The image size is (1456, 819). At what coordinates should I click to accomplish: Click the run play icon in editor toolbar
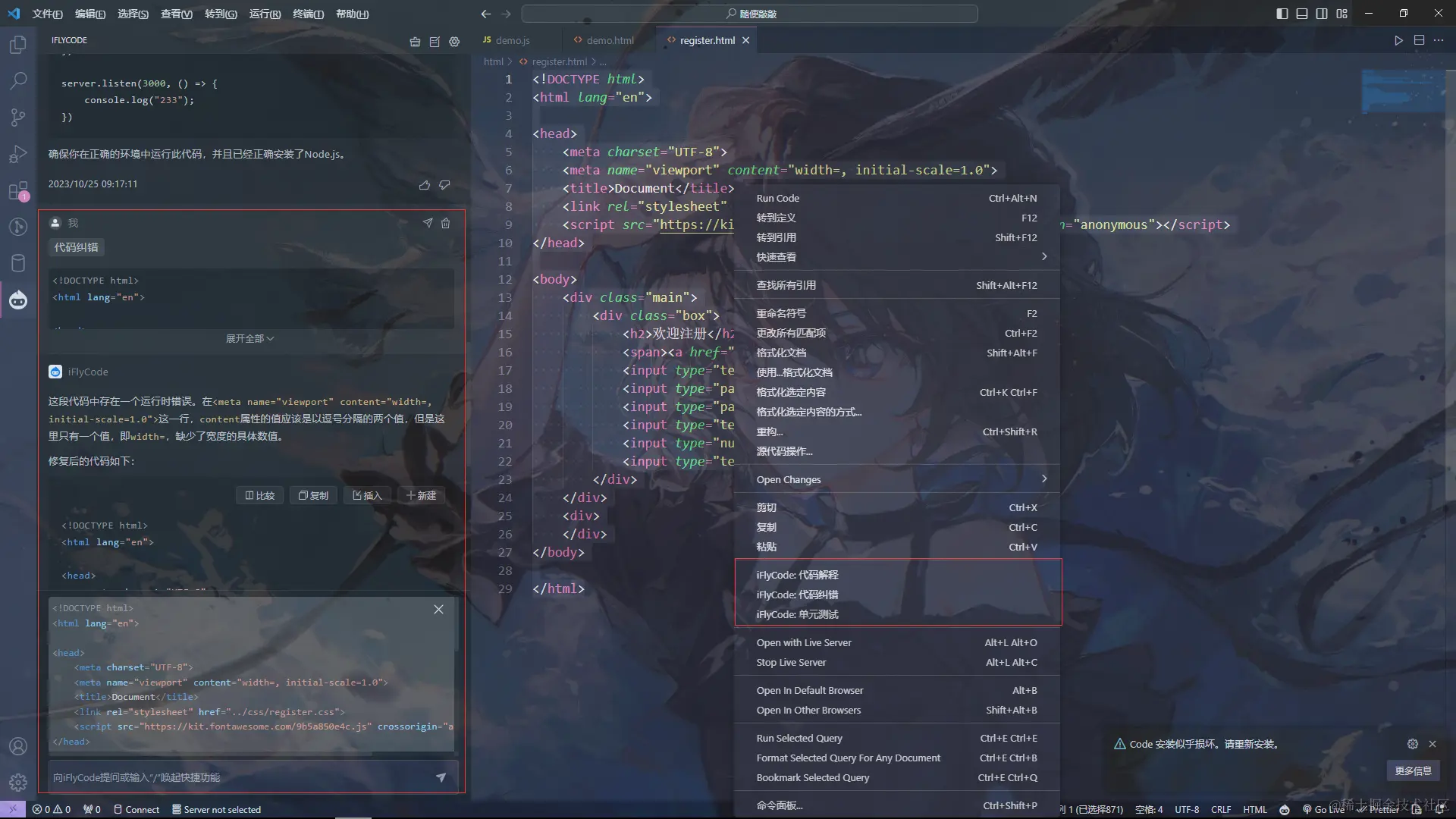pyautogui.click(x=1398, y=40)
